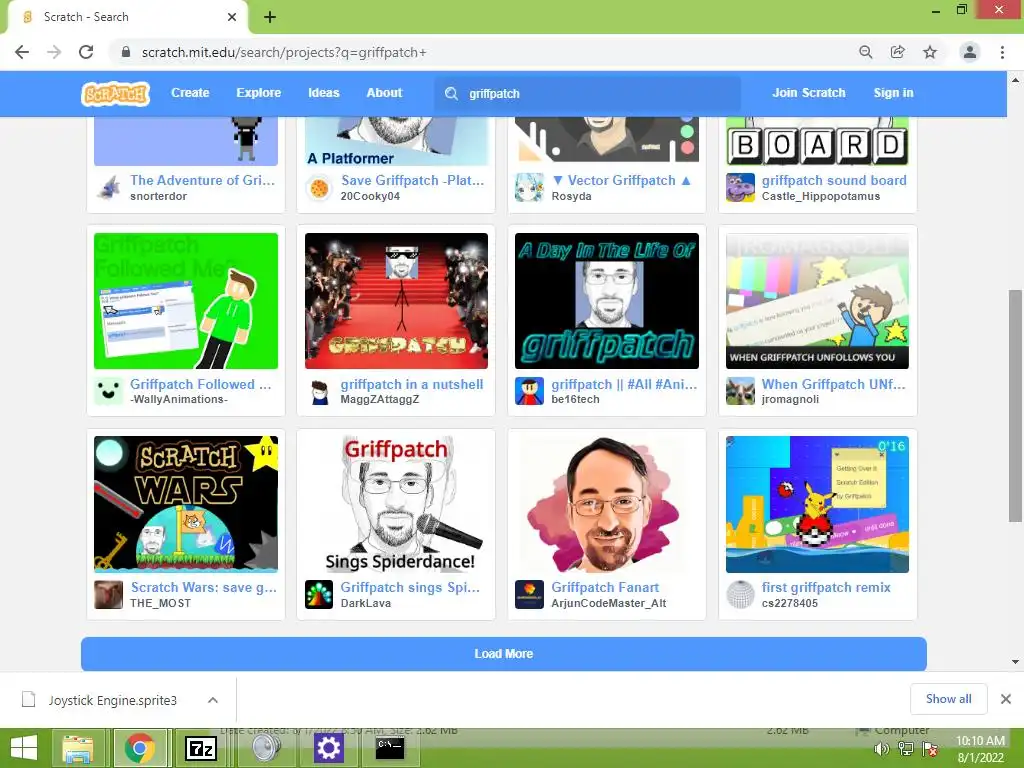This screenshot has width=1024, height=768.
Task: Go back using the browser back arrow
Action: tap(22, 52)
